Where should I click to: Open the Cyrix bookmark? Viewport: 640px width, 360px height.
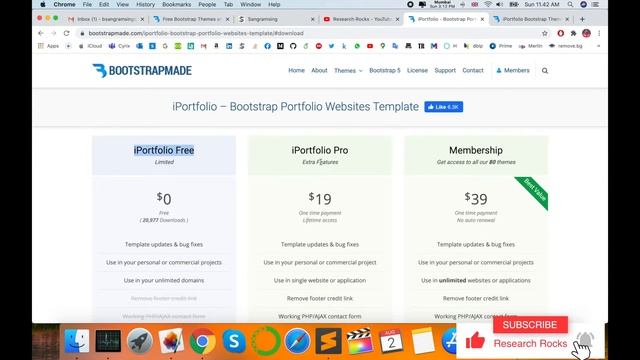click(x=119, y=46)
